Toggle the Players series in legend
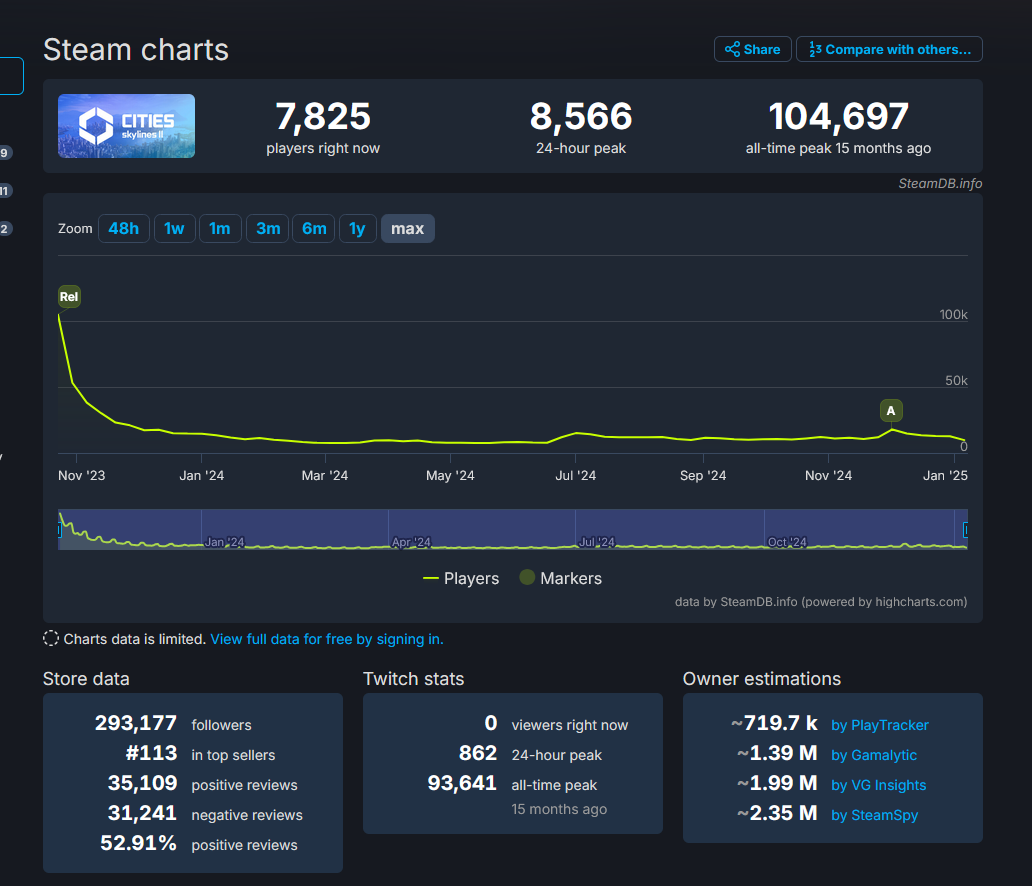Viewport: 1032px width, 886px height. (x=461, y=578)
